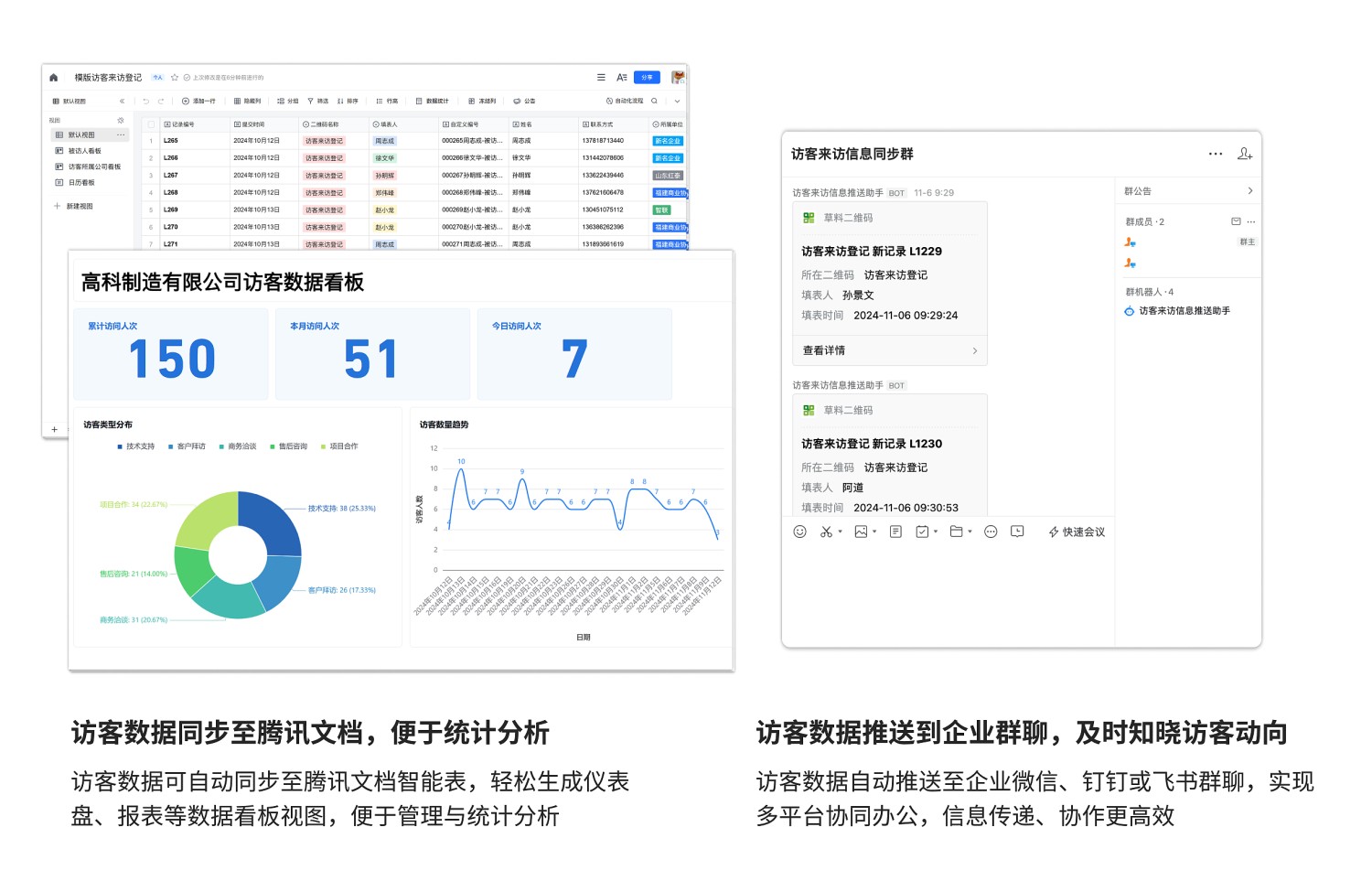Open 数据统计 data statistics
Image resolution: width=1372 pixels, height=881 pixels.
(432, 102)
